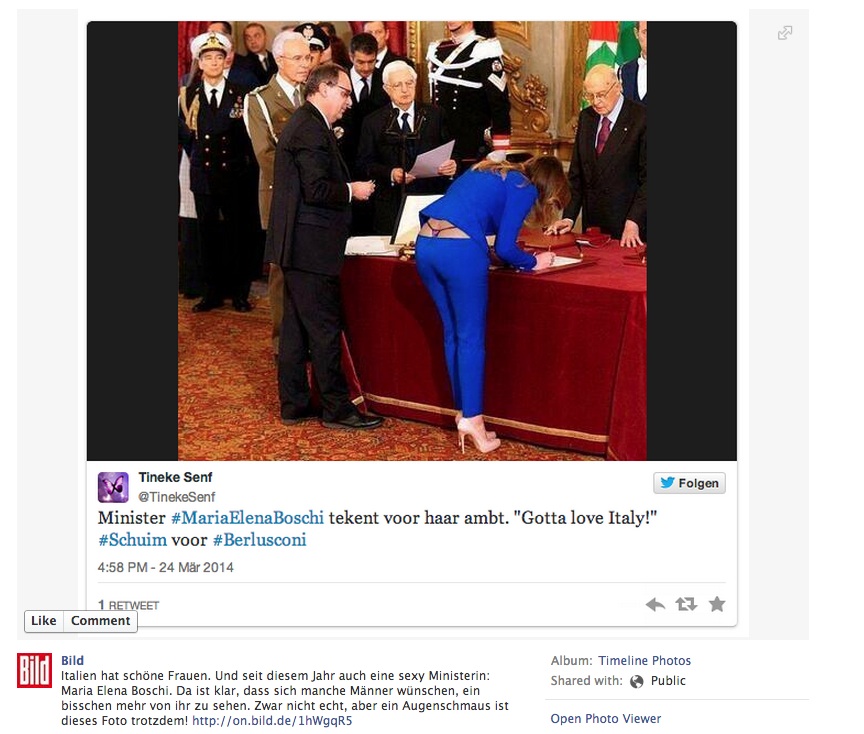Screen dimensions: 864x734
Task: Open the Comment option
Action: point(100,621)
